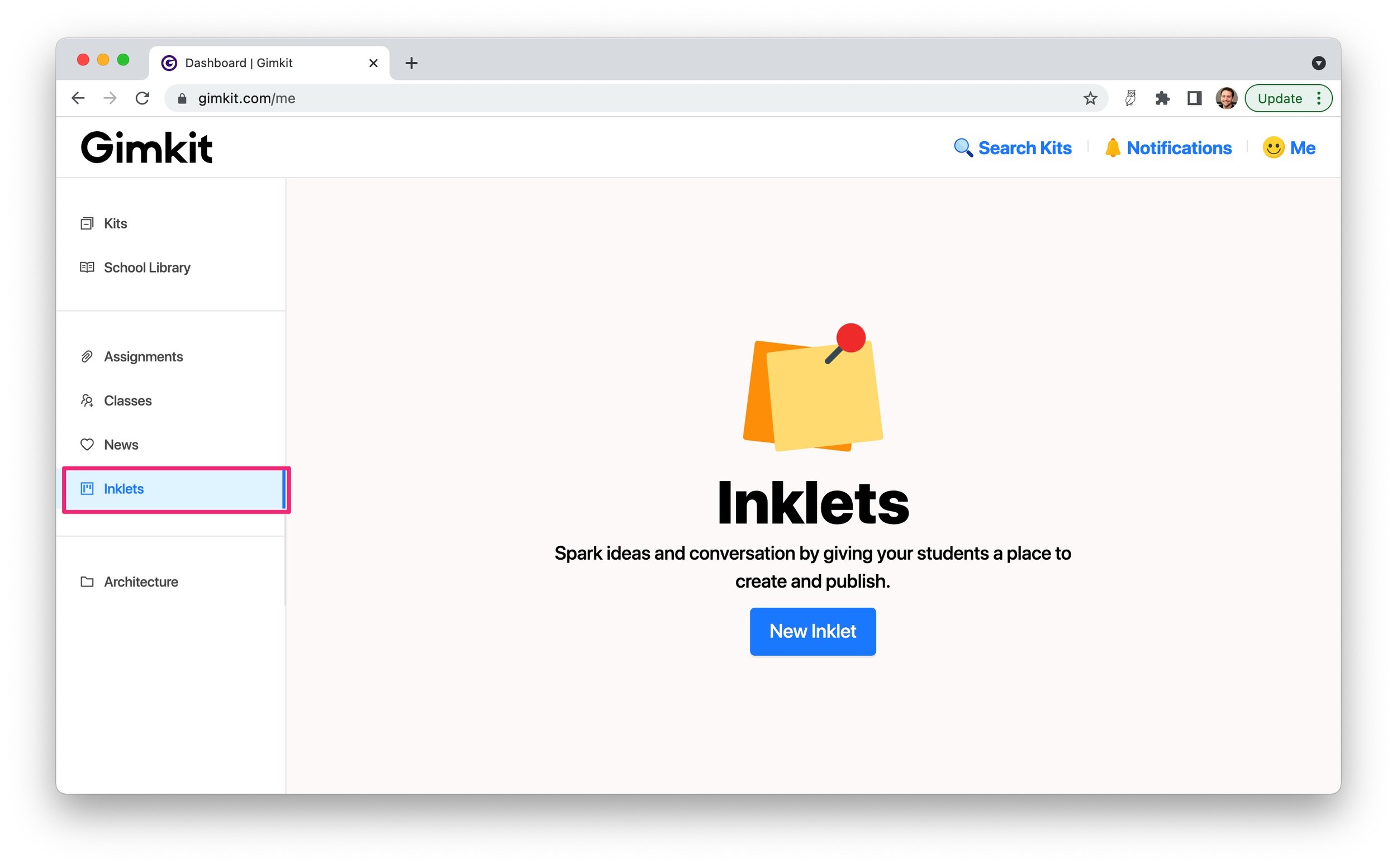Click the School Library icon
The width and height of the screenshot is (1397, 868).
click(x=87, y=267)
